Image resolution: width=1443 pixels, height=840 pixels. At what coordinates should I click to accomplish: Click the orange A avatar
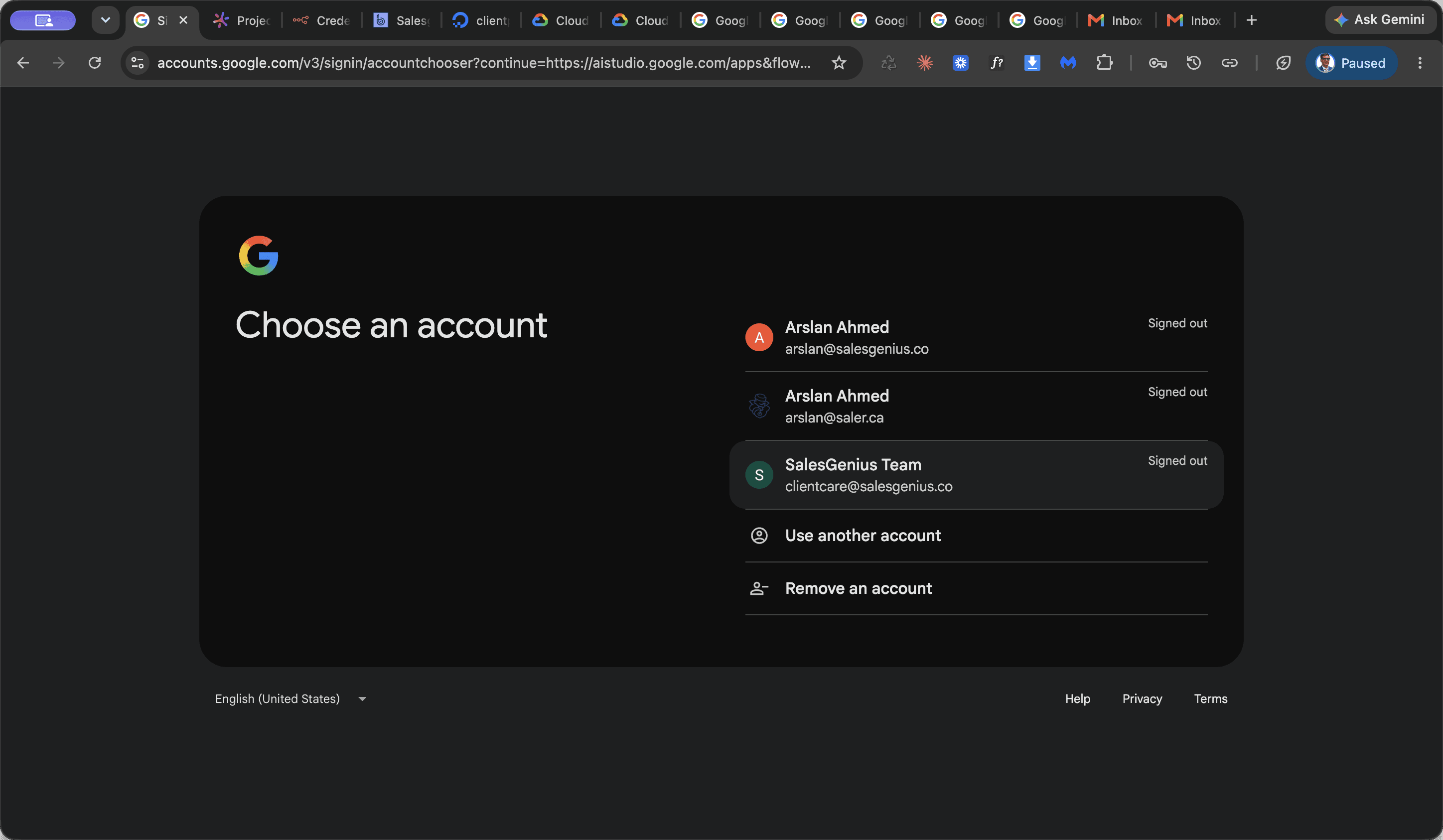pyautogui.click(x=759, y=337)
